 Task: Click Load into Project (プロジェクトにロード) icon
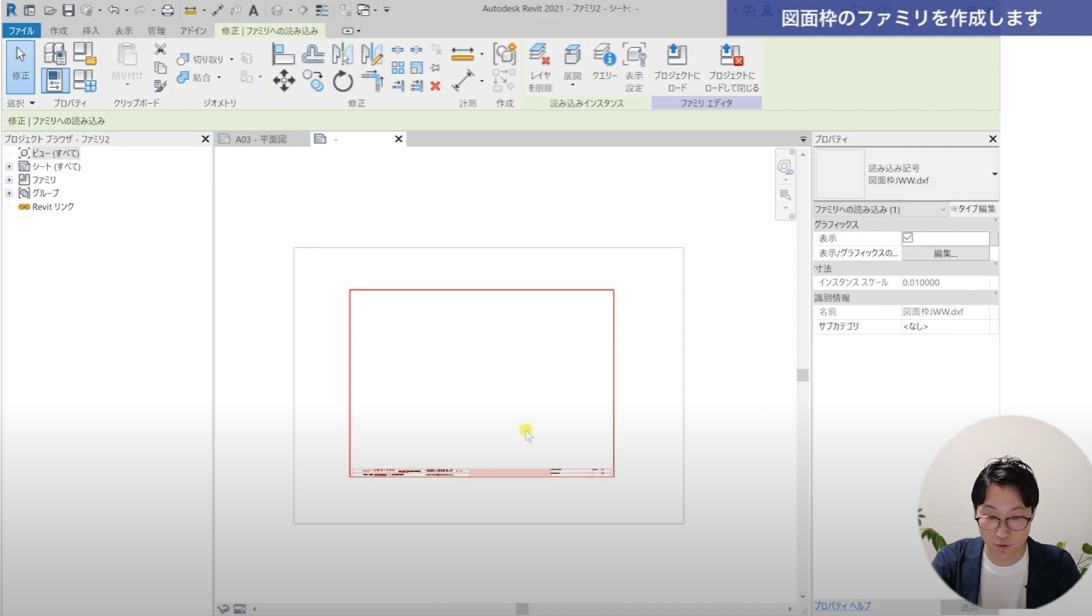point(677,62)
